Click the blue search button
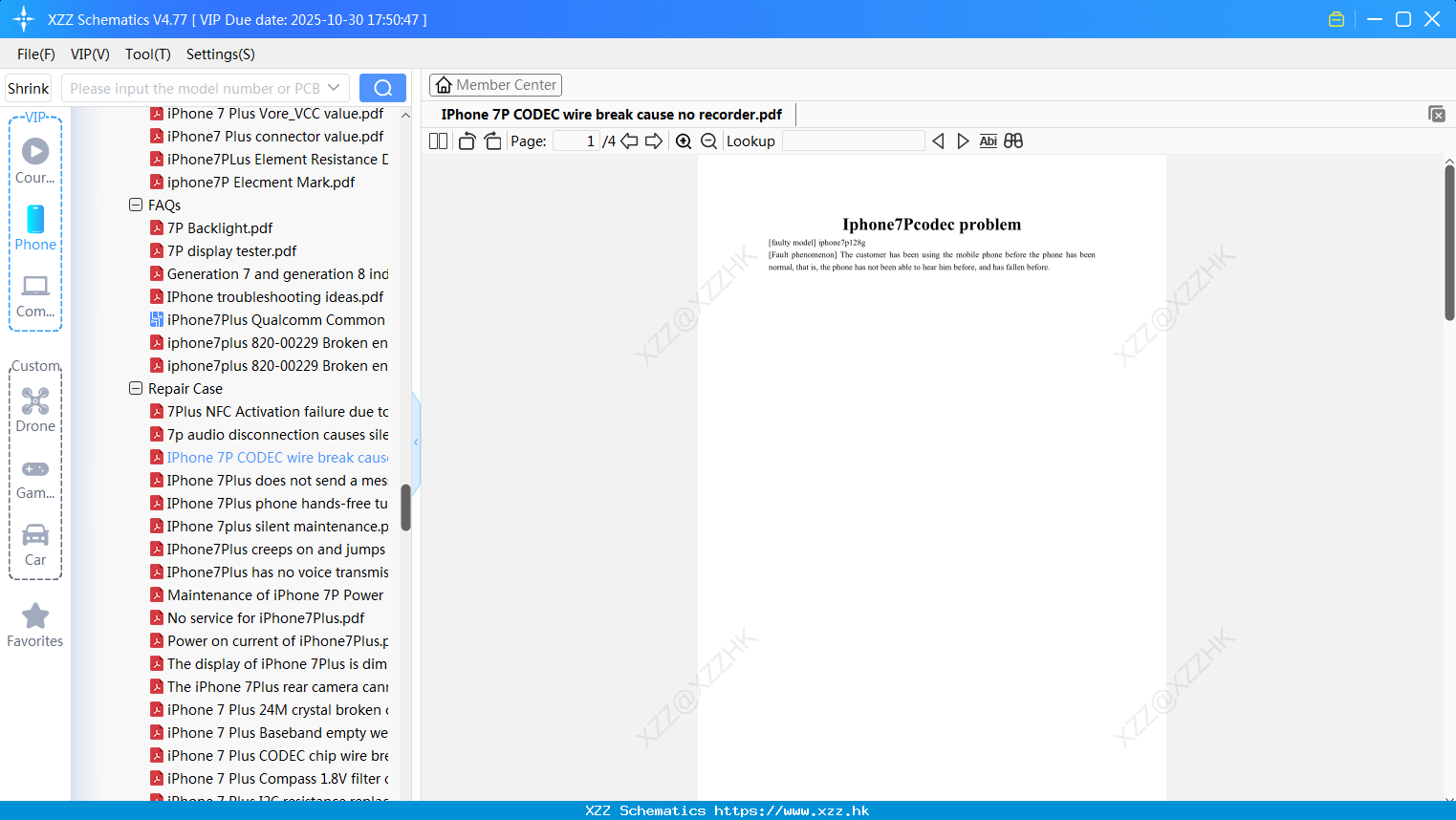 pyautogui.click(x=382, y=88)
